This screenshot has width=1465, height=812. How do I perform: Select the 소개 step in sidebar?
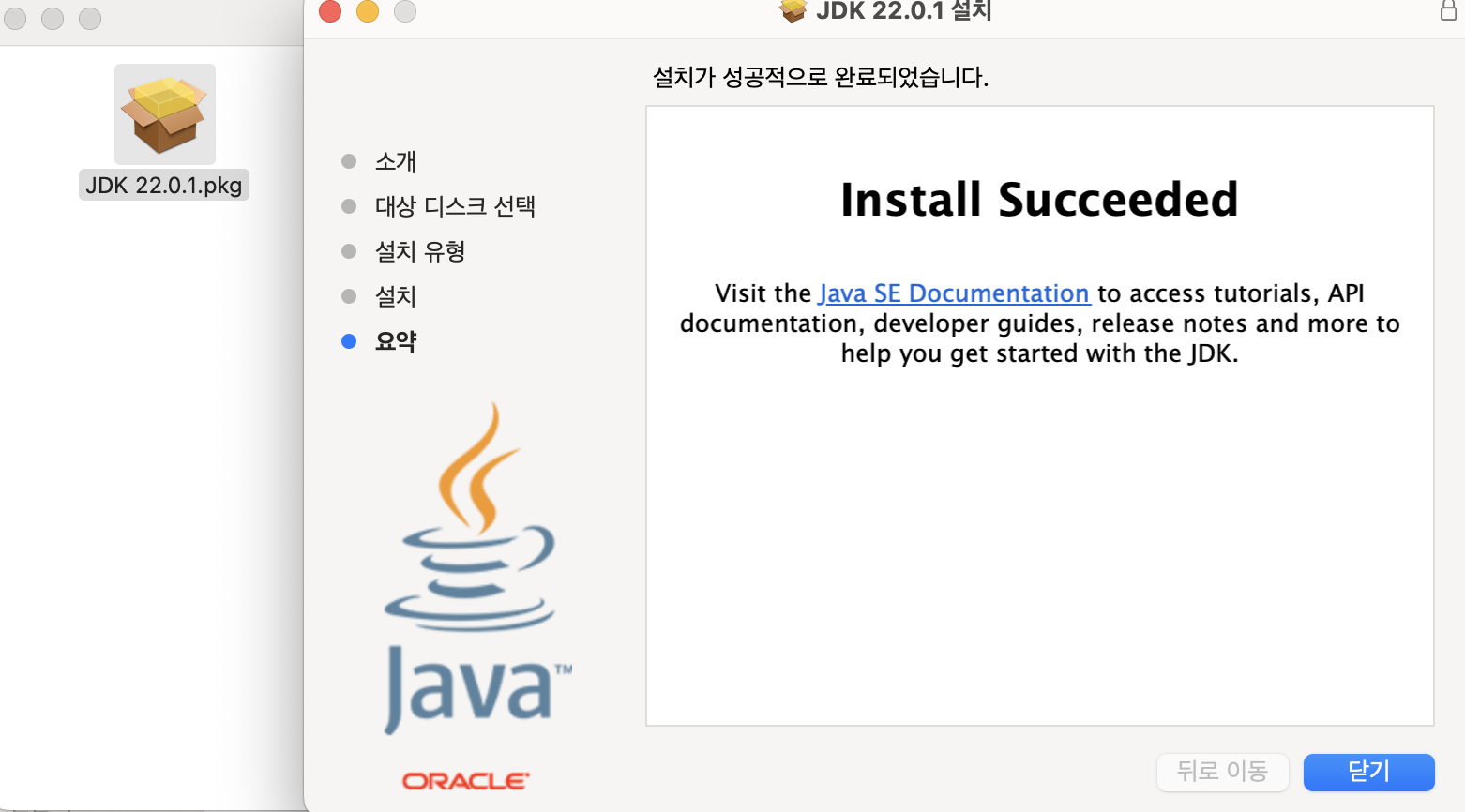coord(395,161)
